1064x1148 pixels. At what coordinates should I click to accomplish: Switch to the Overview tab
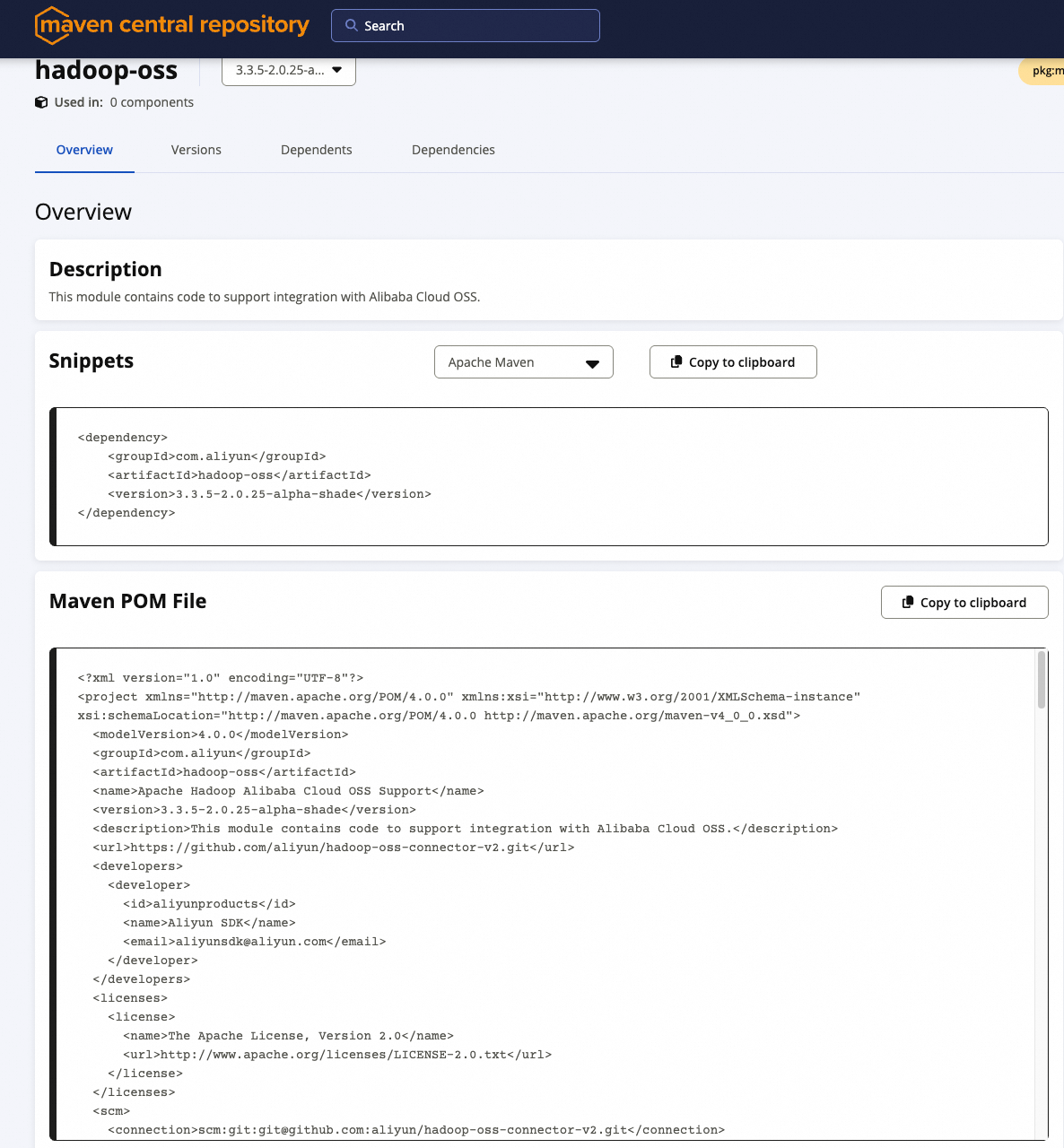(x=84, y=150)
